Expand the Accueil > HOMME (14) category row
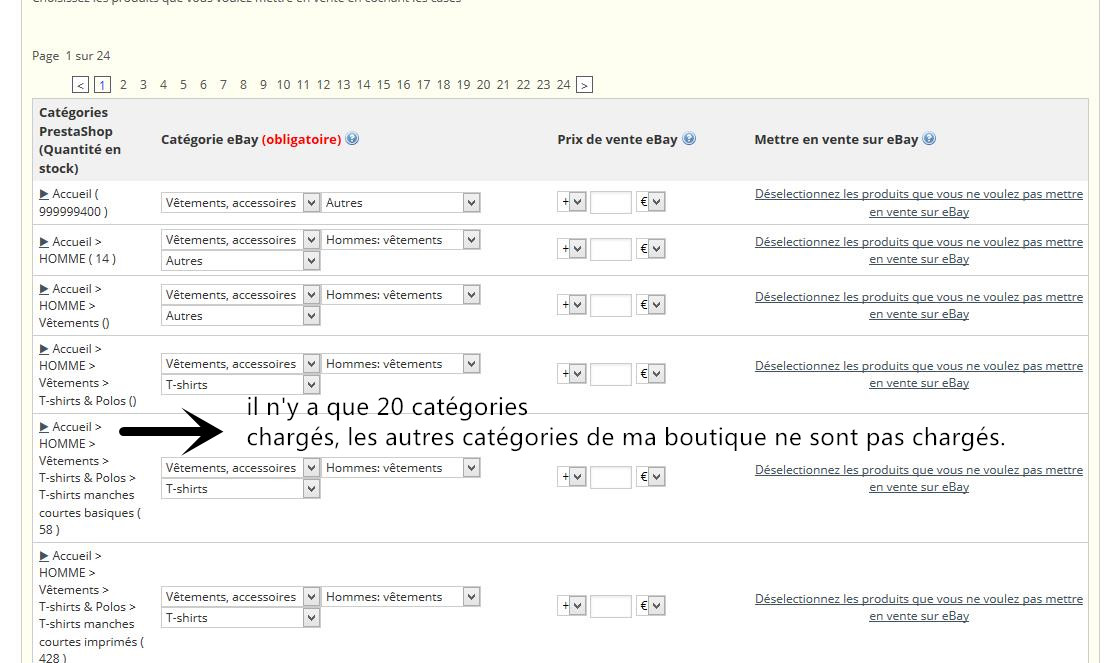This screenshot has height=663, width=1119. (44, 242)
